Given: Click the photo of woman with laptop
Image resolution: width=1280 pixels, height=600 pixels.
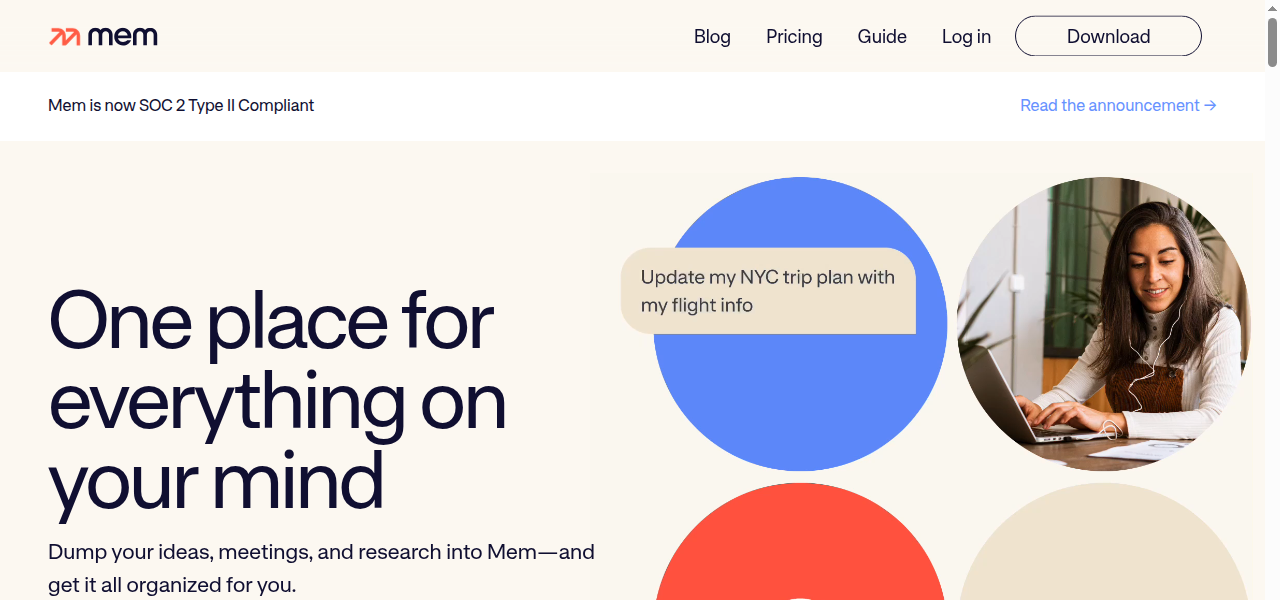Looking at the screenshot, I should (x=1104, y=323).
